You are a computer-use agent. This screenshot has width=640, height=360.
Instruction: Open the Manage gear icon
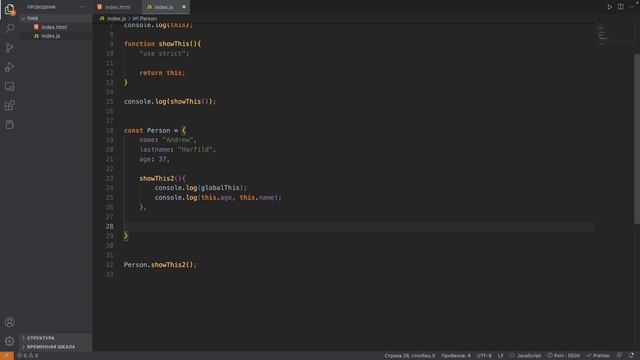tap(9, 341)
